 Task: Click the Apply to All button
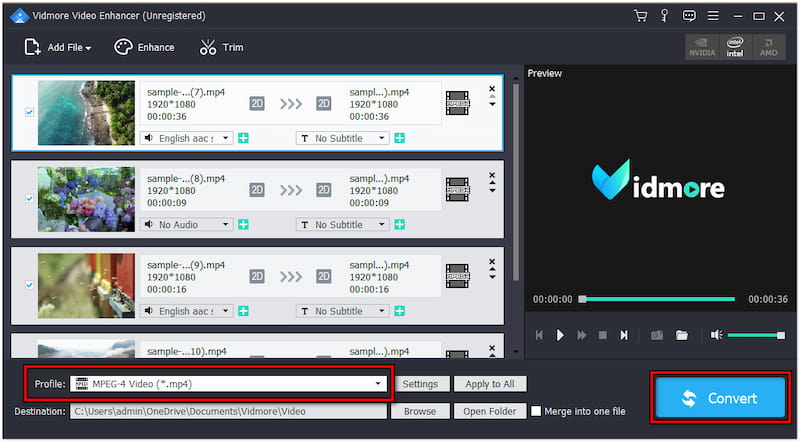tap(490, 384)
